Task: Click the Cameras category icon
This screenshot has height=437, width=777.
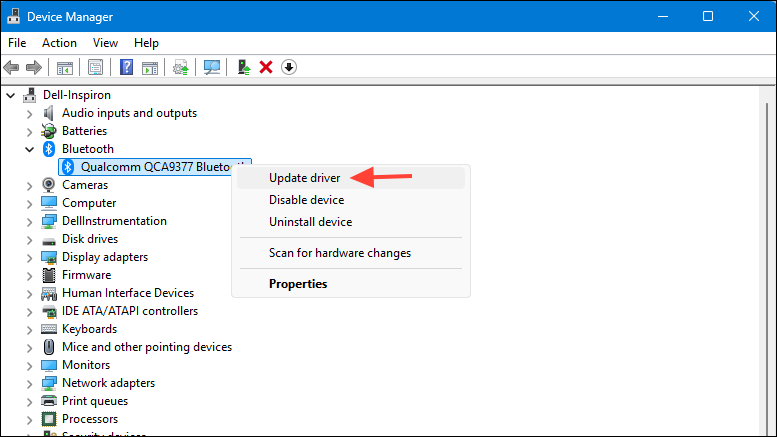Action: coord(49,185)
